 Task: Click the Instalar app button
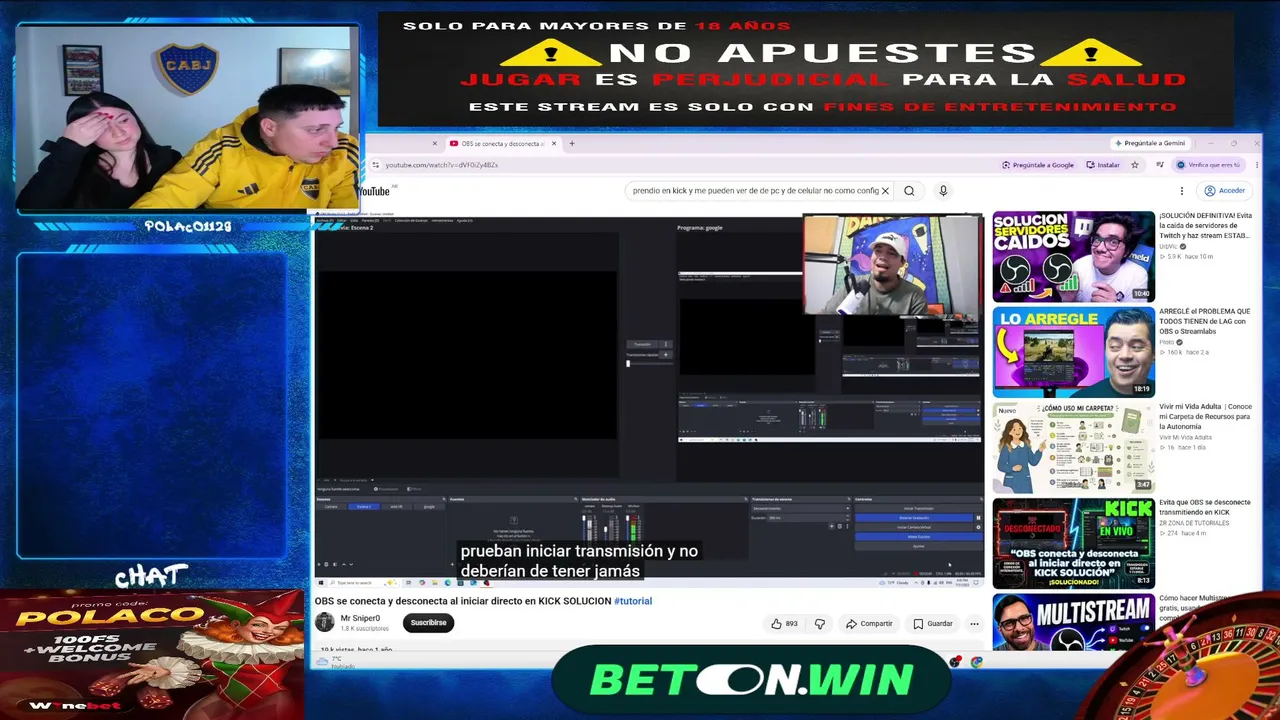tap(1103, 165)
